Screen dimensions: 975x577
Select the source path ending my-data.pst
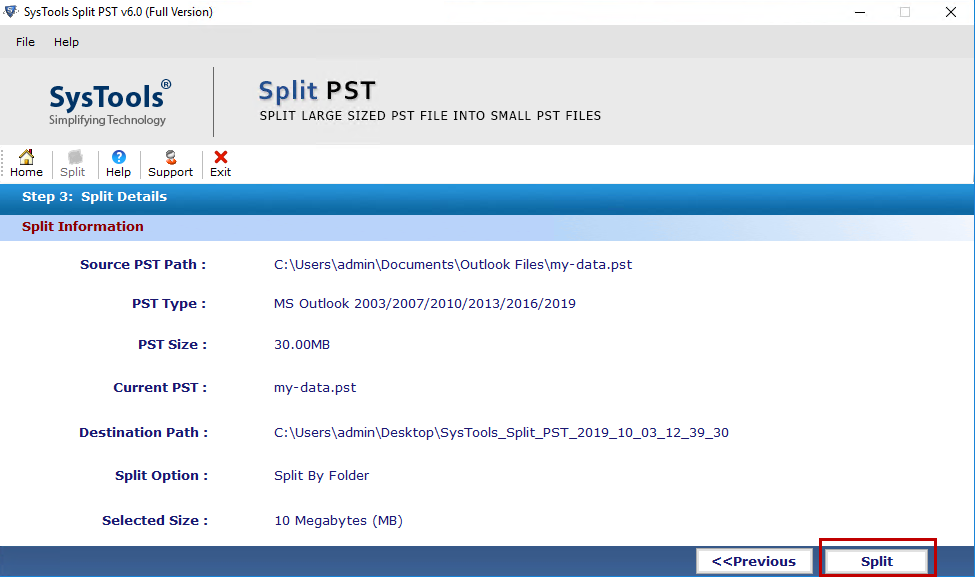coord(453,264)
